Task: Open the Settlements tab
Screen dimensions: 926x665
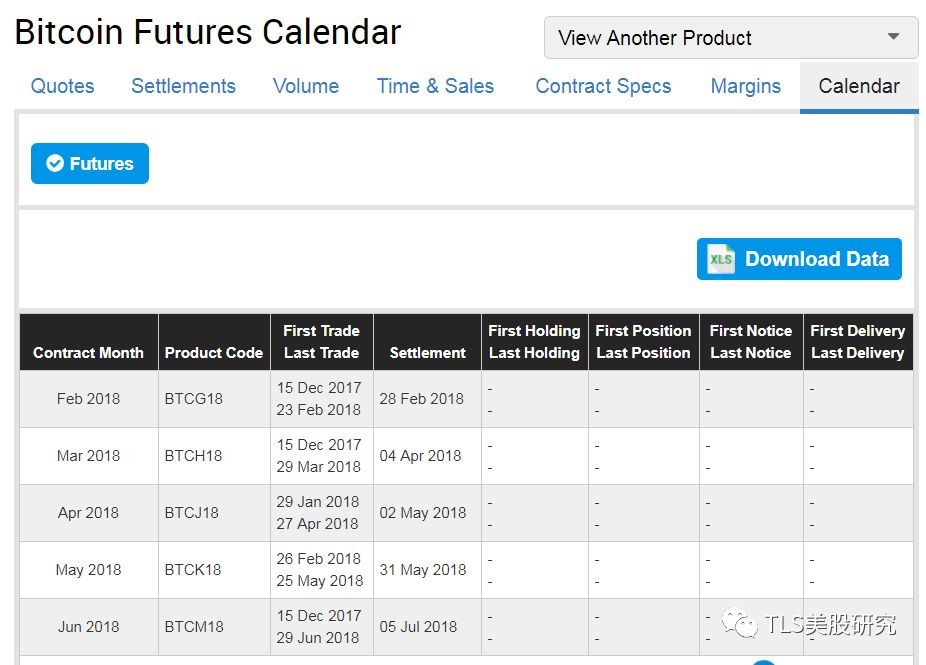Action: click(183, 86)
